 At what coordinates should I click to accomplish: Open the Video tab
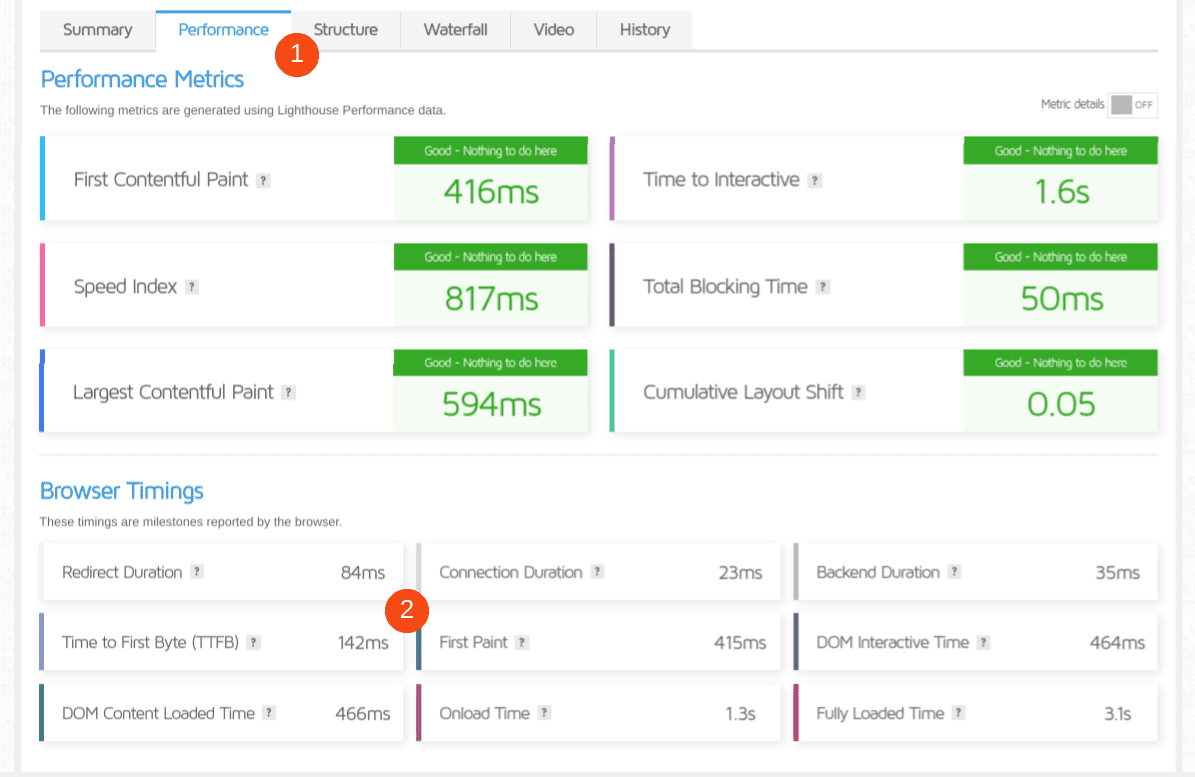coord(553,30)
